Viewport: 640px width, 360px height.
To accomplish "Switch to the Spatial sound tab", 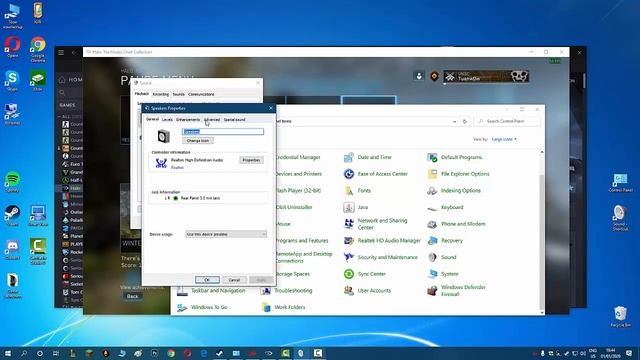I will tap(234, 120).
